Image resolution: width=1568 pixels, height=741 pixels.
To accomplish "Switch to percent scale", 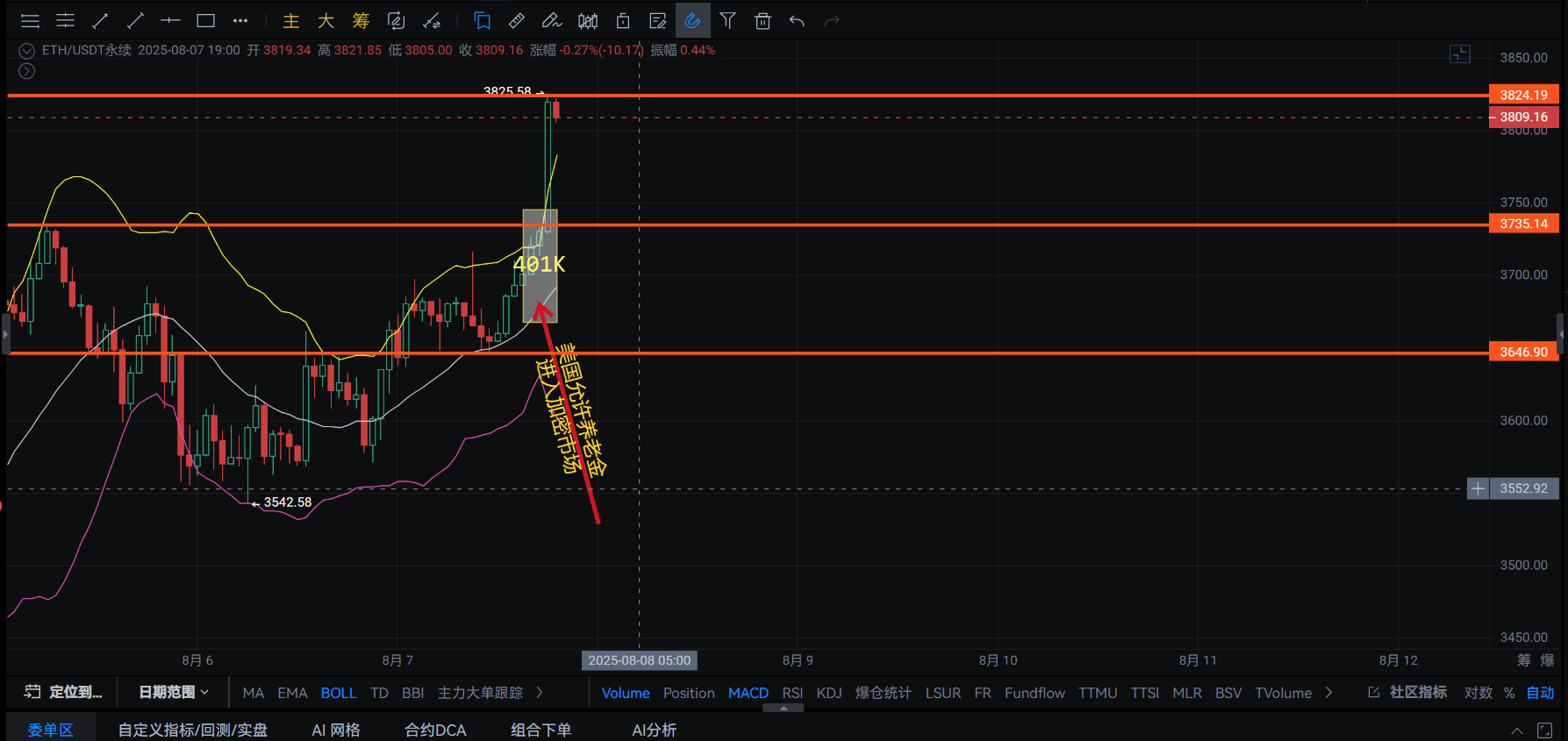I will 1509,693.
